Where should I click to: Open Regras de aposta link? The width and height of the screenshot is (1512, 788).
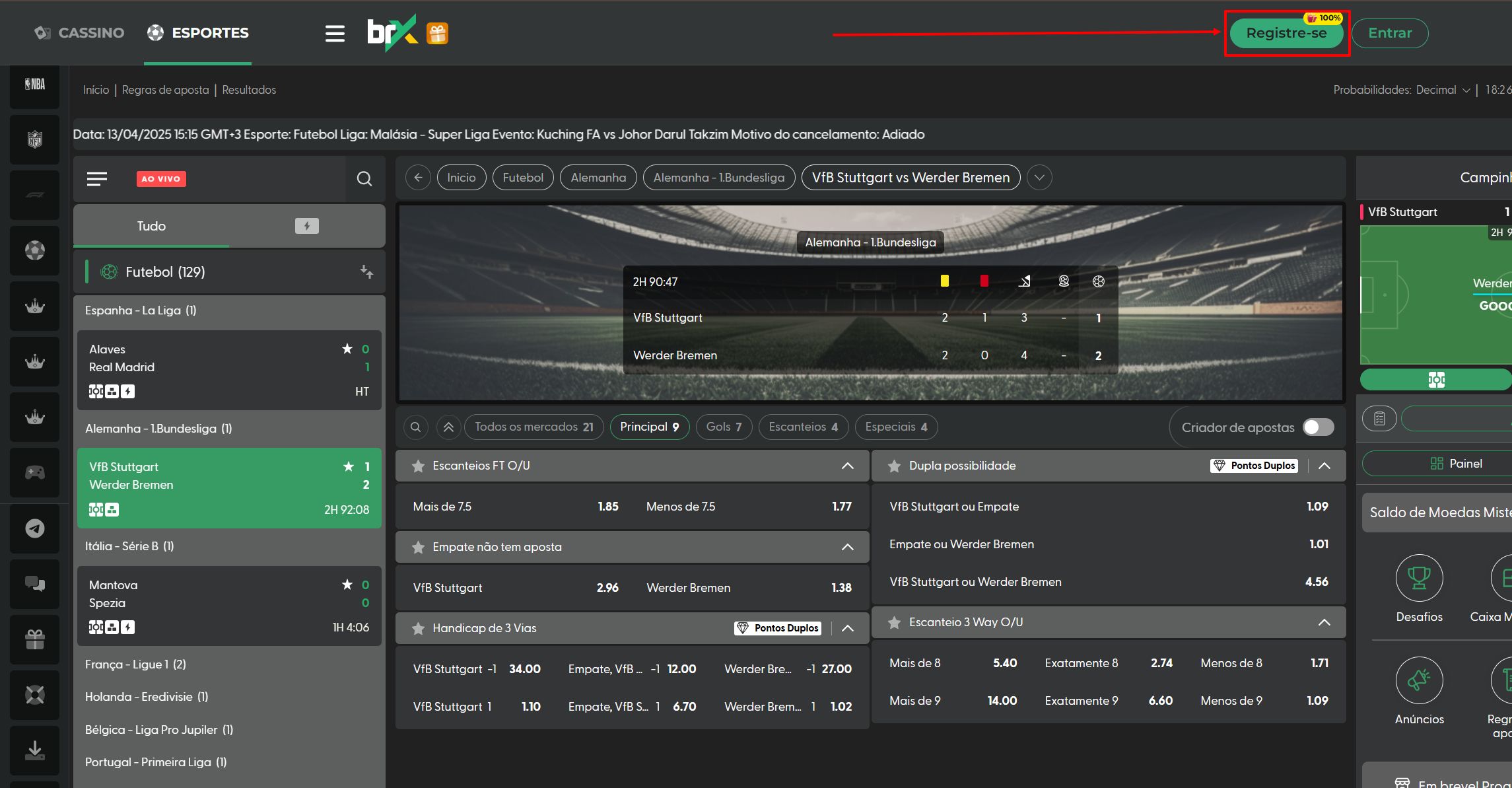click(x=165, y=90)
